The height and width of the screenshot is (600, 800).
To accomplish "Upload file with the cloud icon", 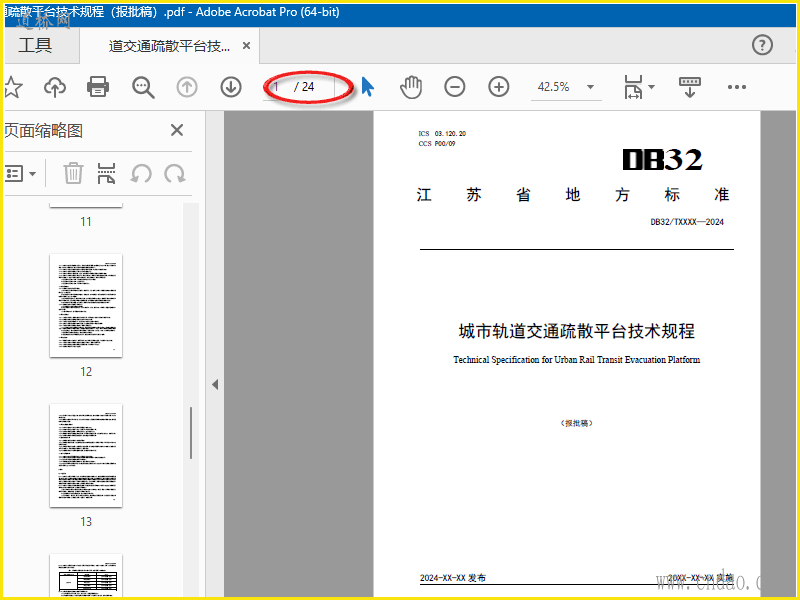I will [x=55, y=87].
